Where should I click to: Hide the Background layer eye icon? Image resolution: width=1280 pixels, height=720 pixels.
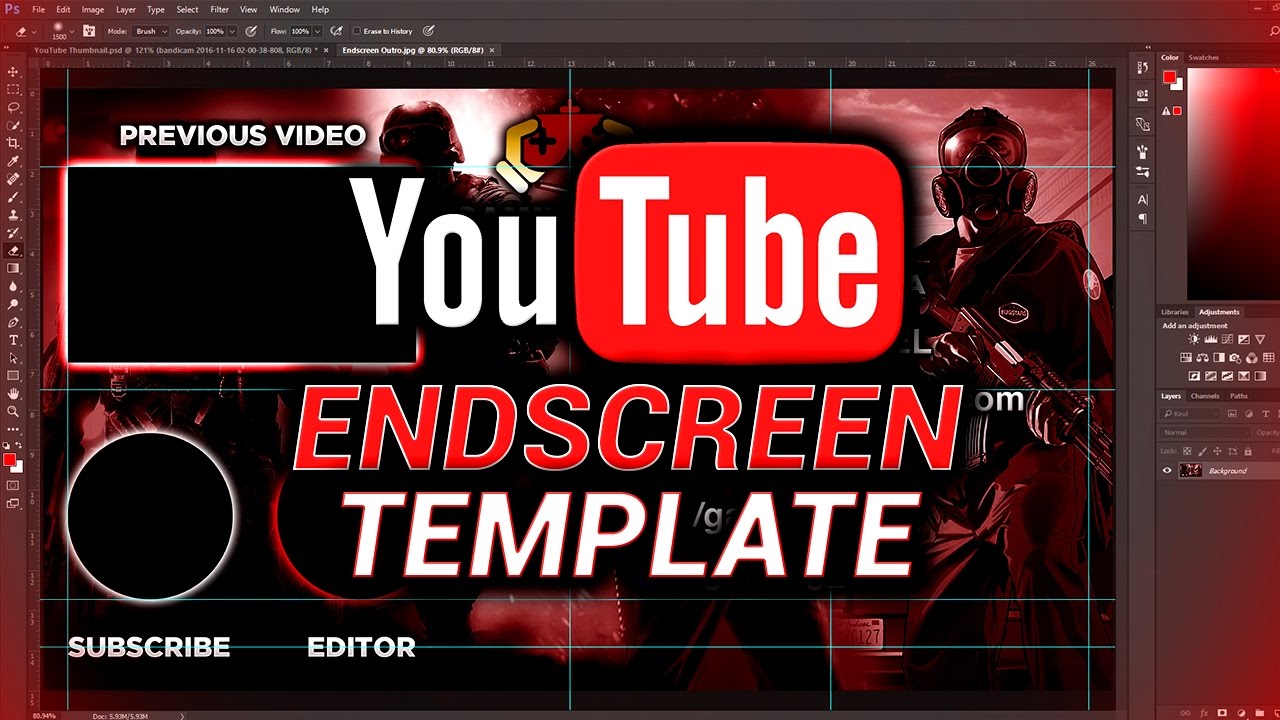coord(1166,470)
